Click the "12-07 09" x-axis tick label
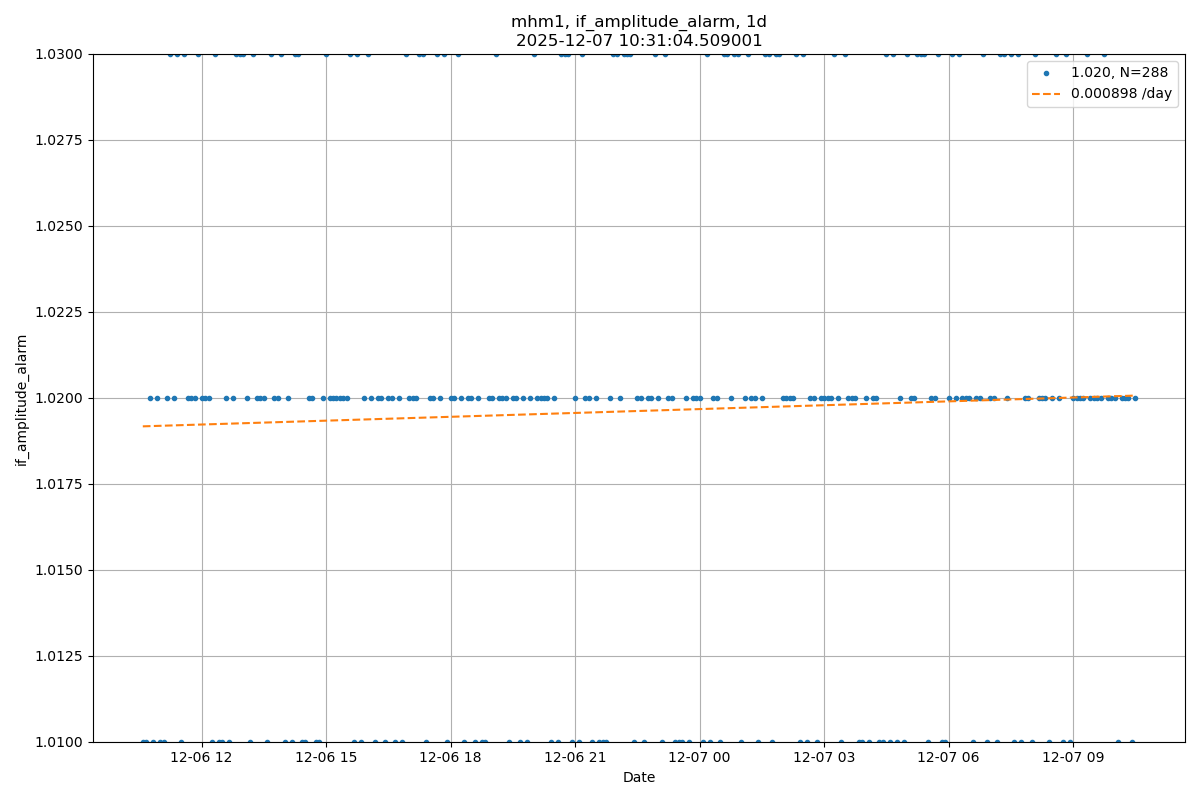Viewport: 1200px width, 800px height. coord(1073,758)
